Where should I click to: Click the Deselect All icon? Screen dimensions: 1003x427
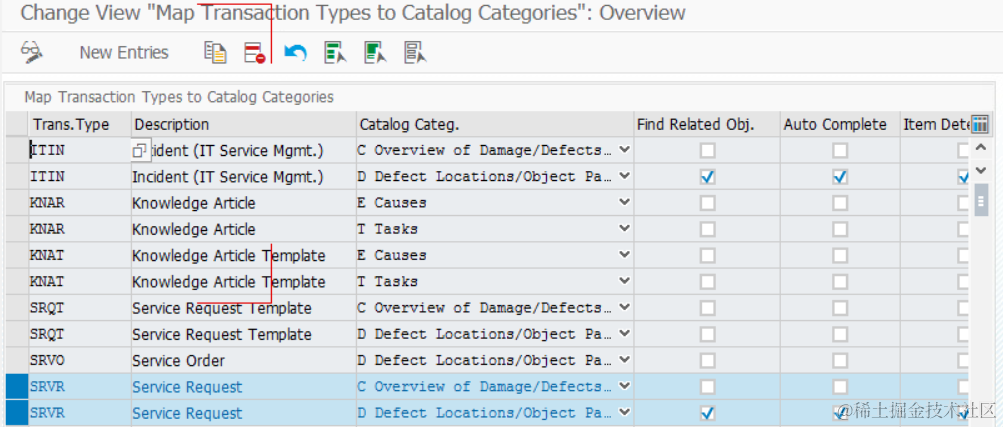click(x=415, y=52)
